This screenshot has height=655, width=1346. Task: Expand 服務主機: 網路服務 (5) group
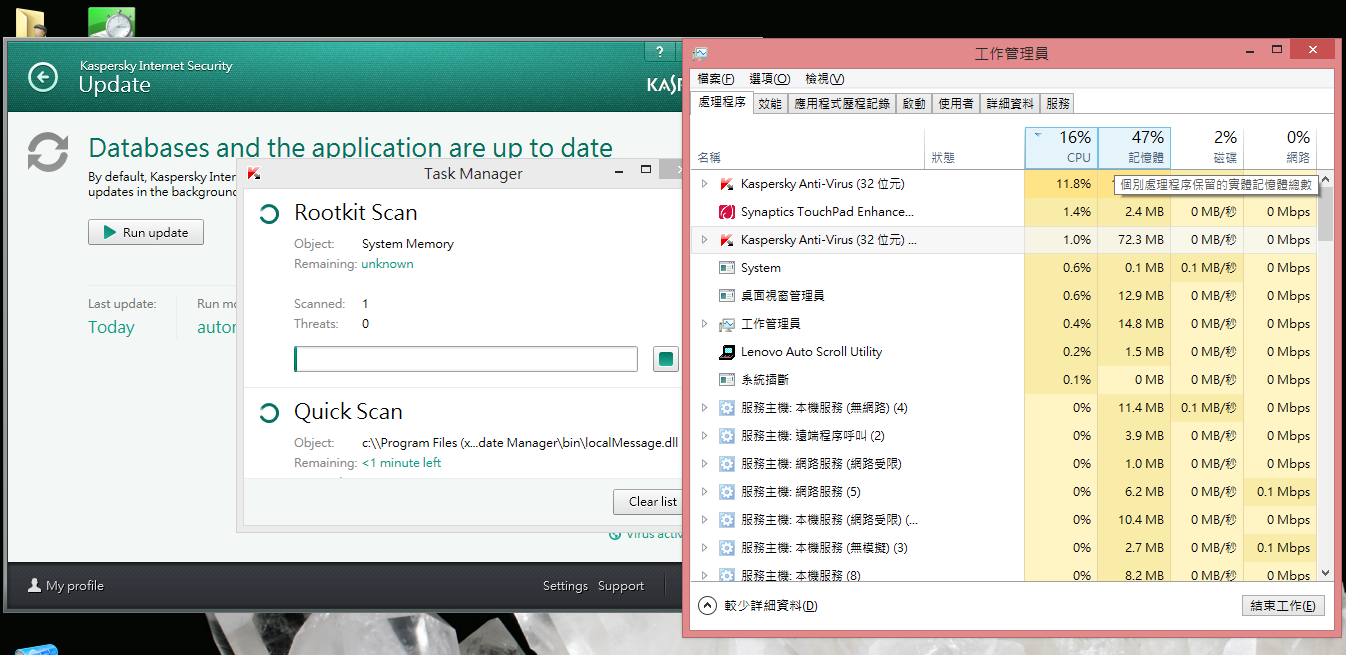pos(704,492)
